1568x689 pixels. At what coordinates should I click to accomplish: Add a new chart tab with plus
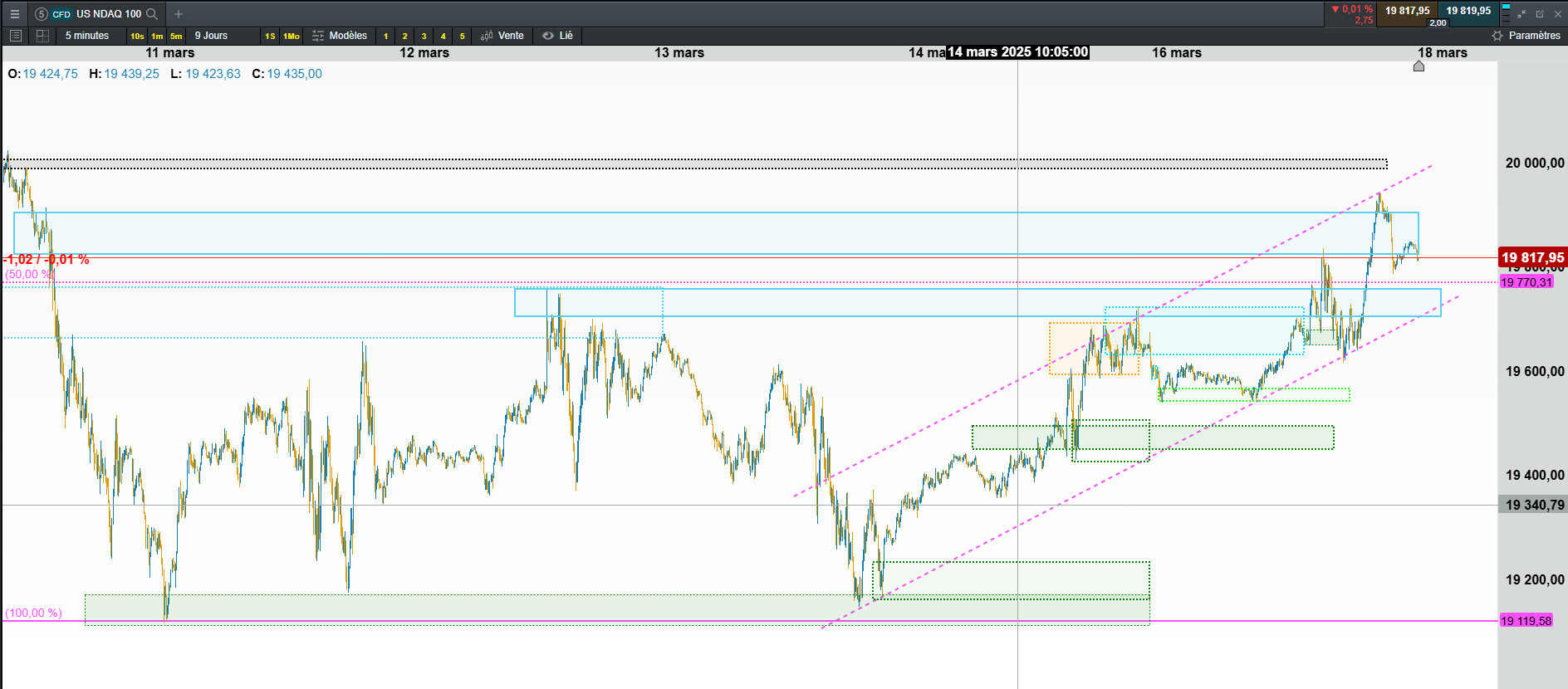coord(179,14)
